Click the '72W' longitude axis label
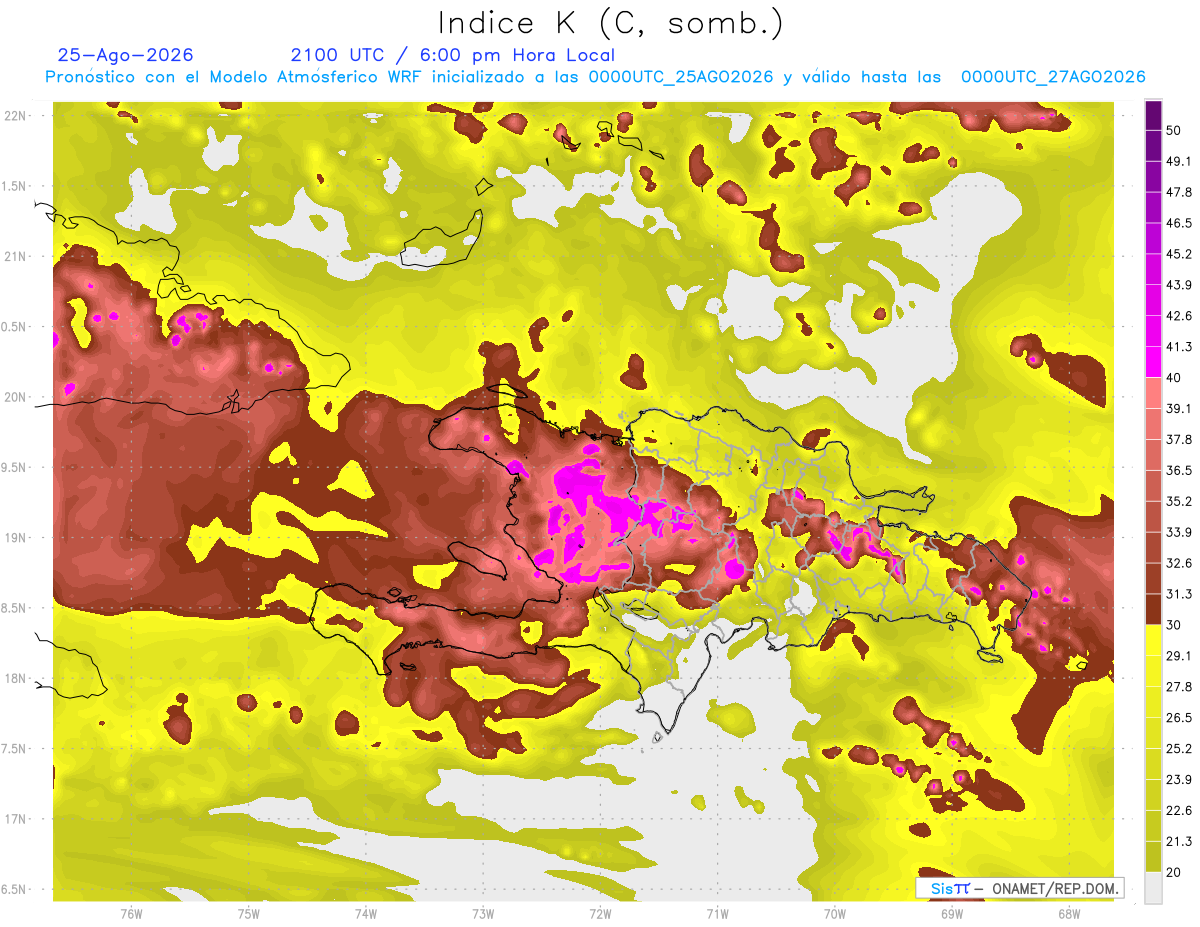The height and width of the screenshot is (927, 1200). point(600,914)
